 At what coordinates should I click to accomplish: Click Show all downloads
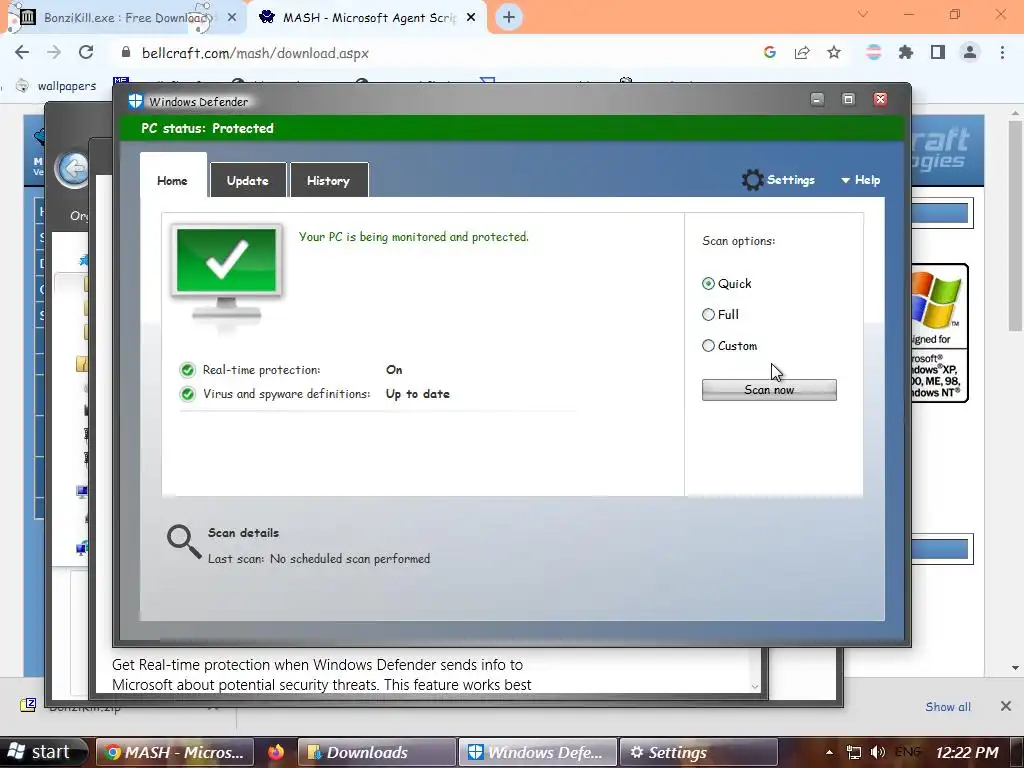pyautogui.click(x=948, y=707)
